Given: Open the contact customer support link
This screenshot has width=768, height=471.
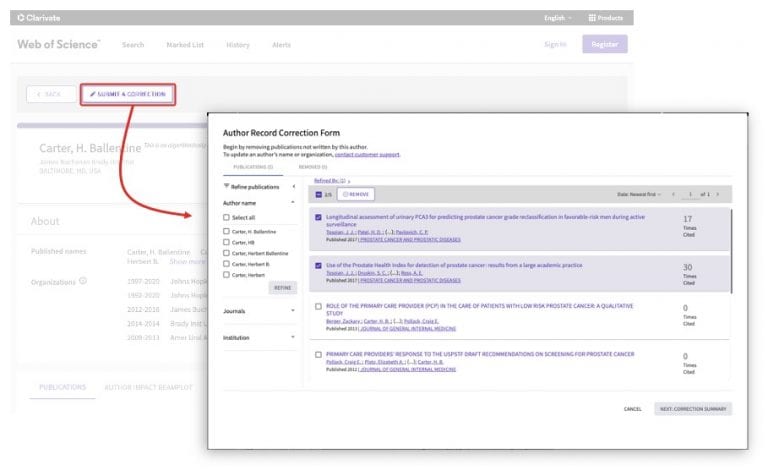Looking at the screenshot, I should click(367, 154).
